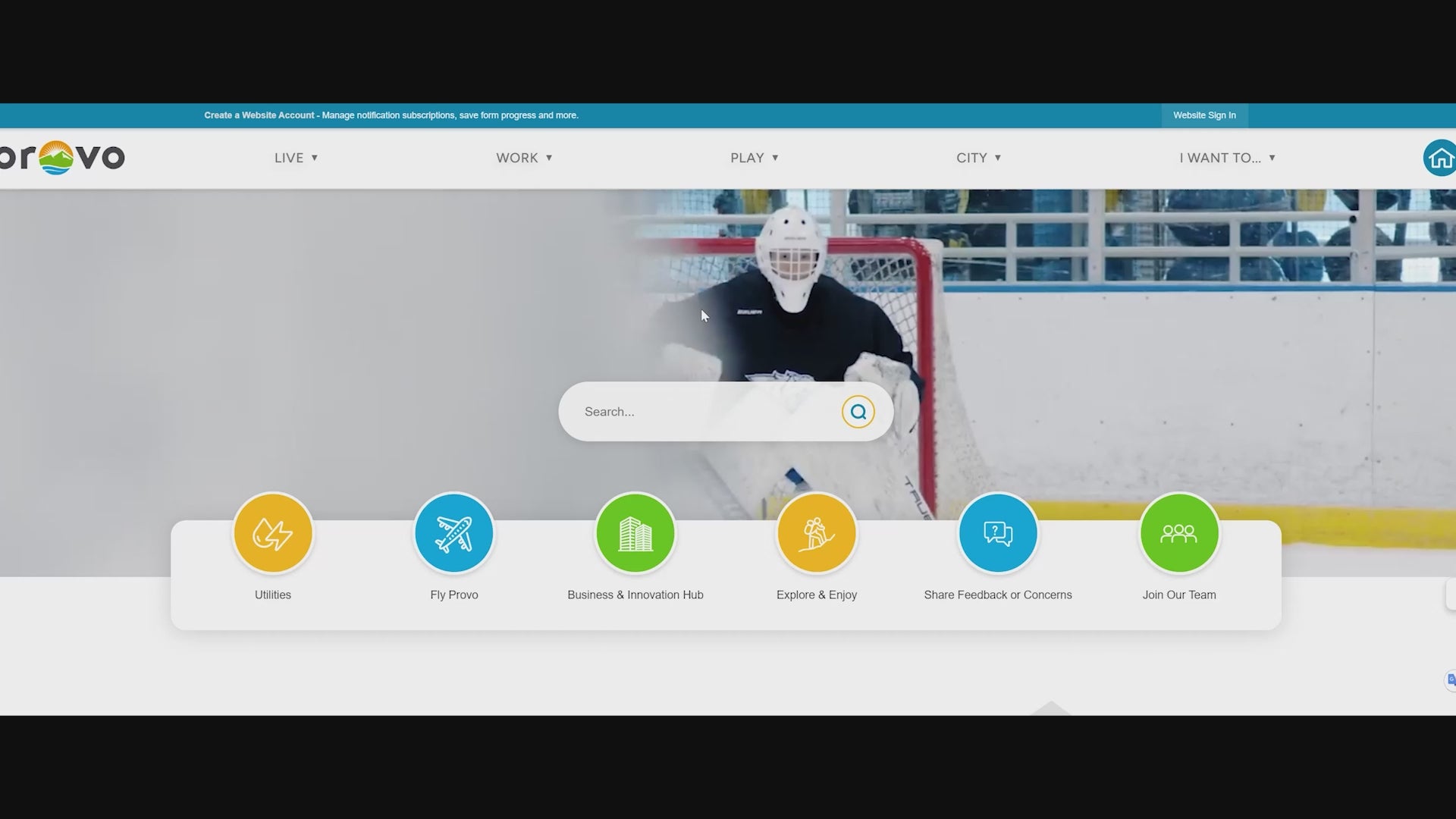Screen dimensions: 1456x819
Task: Click the Explore & Enjoy hiker icon
Action: [x=817, y=533]
